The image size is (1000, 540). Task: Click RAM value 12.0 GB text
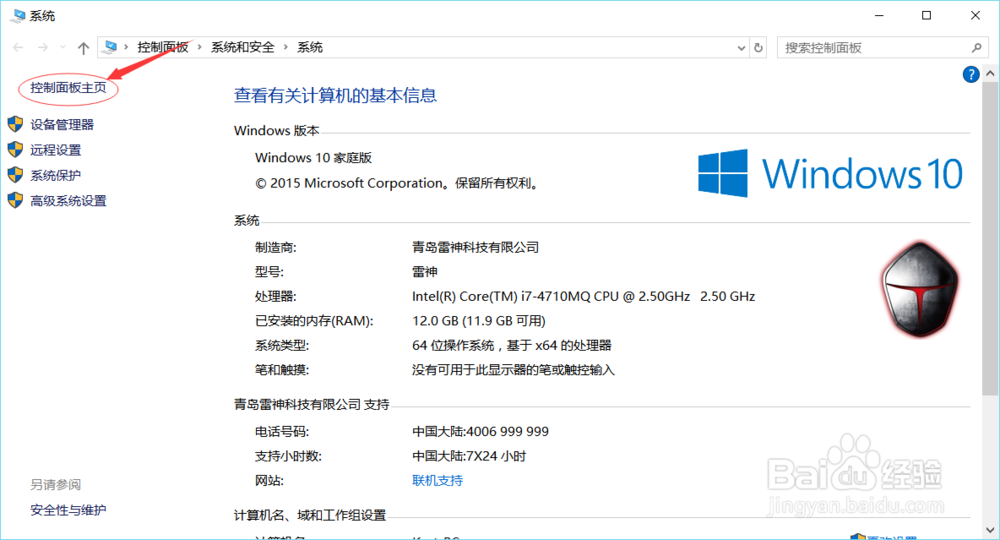click(x=479, y=321)
